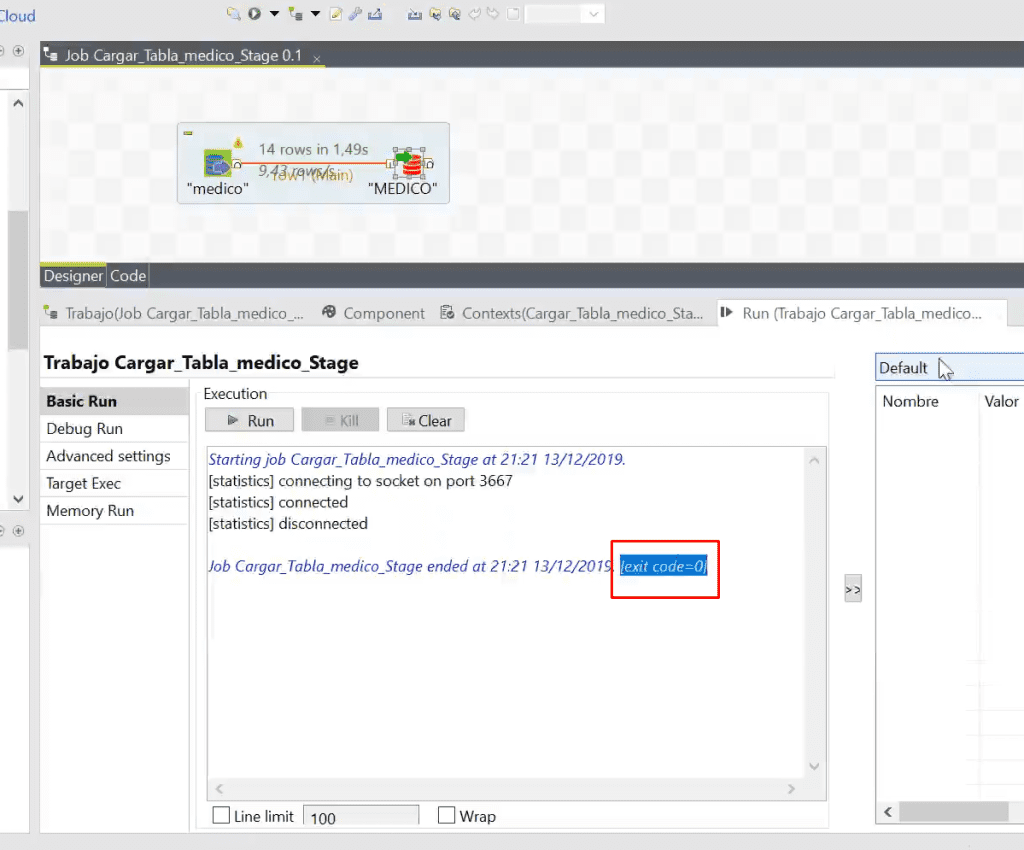Click the wrench tools toolbar icon

point(355,14)
